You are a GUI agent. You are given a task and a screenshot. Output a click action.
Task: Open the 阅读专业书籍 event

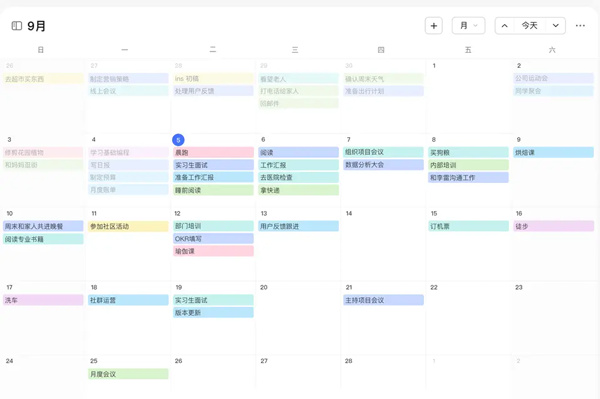click(x=43, y=239)
